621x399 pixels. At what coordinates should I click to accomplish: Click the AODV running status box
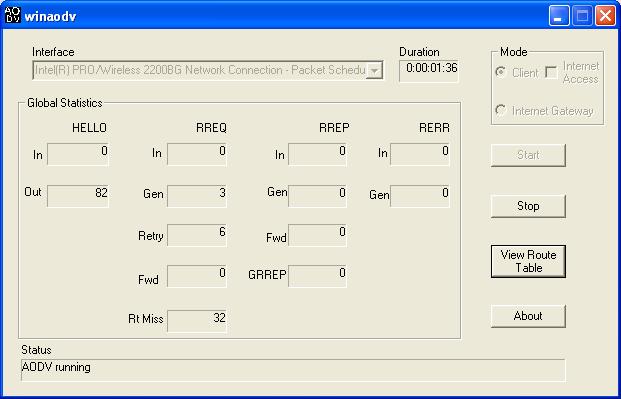pyautogui.click(x=293, y=370)
